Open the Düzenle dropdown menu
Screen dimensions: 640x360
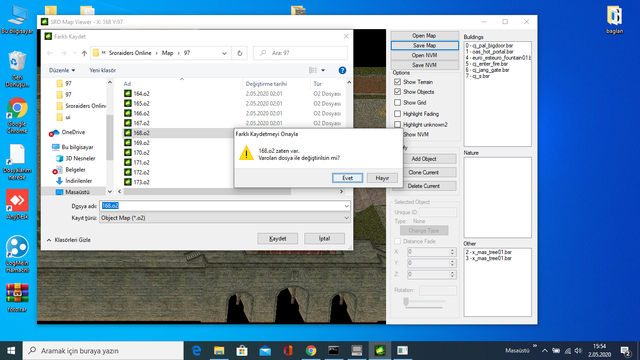click(x=62, y=70)
